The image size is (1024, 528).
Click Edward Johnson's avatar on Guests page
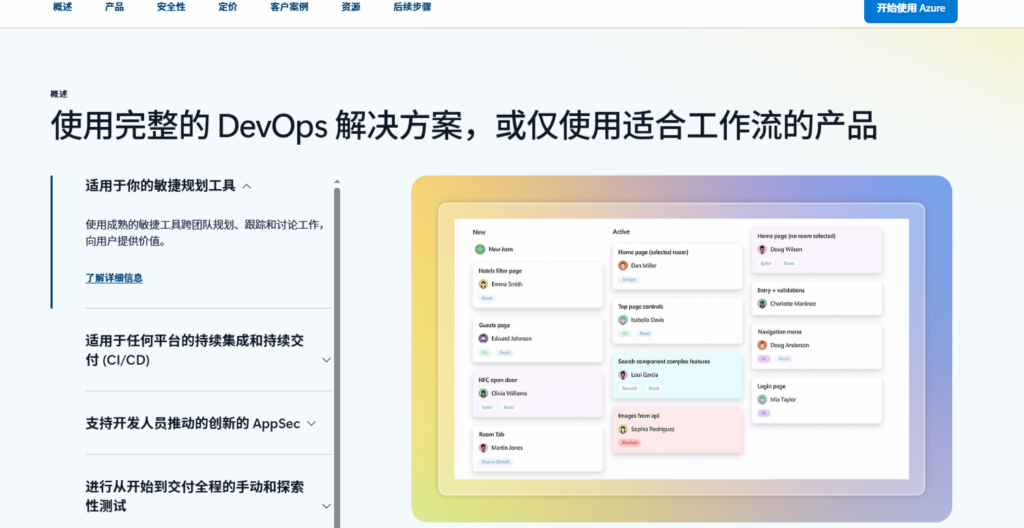click(x=483, y=338)
